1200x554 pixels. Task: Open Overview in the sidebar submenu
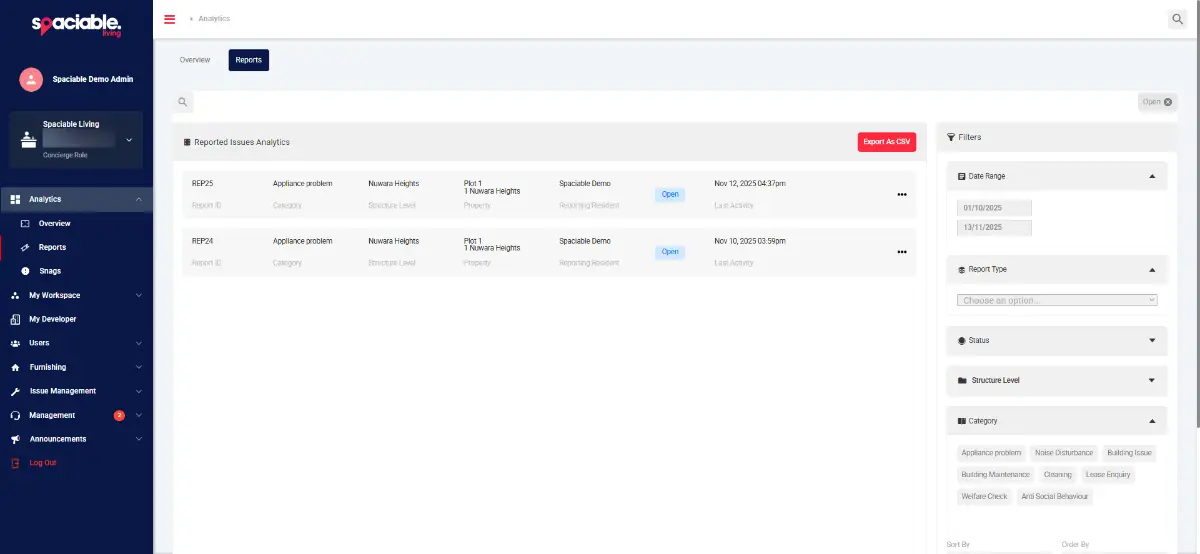coord(55,224)
